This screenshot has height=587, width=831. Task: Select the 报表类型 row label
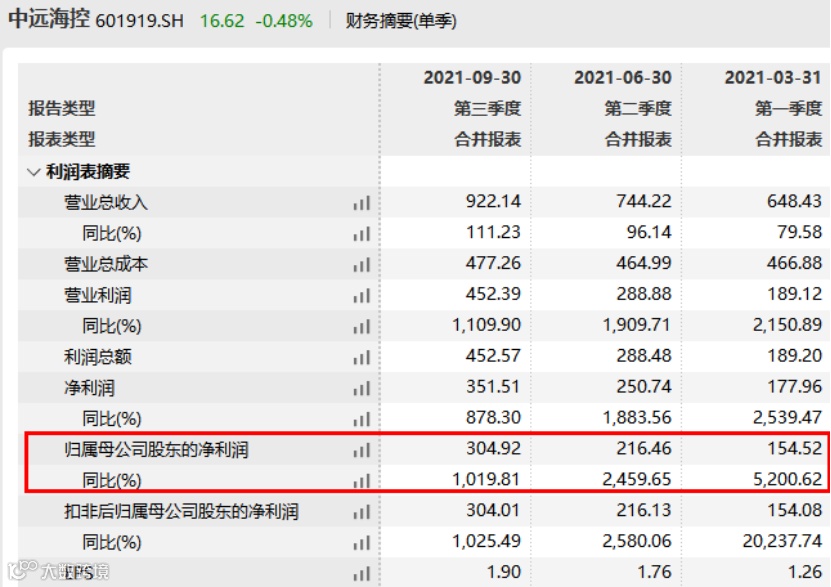coord(61,139)
